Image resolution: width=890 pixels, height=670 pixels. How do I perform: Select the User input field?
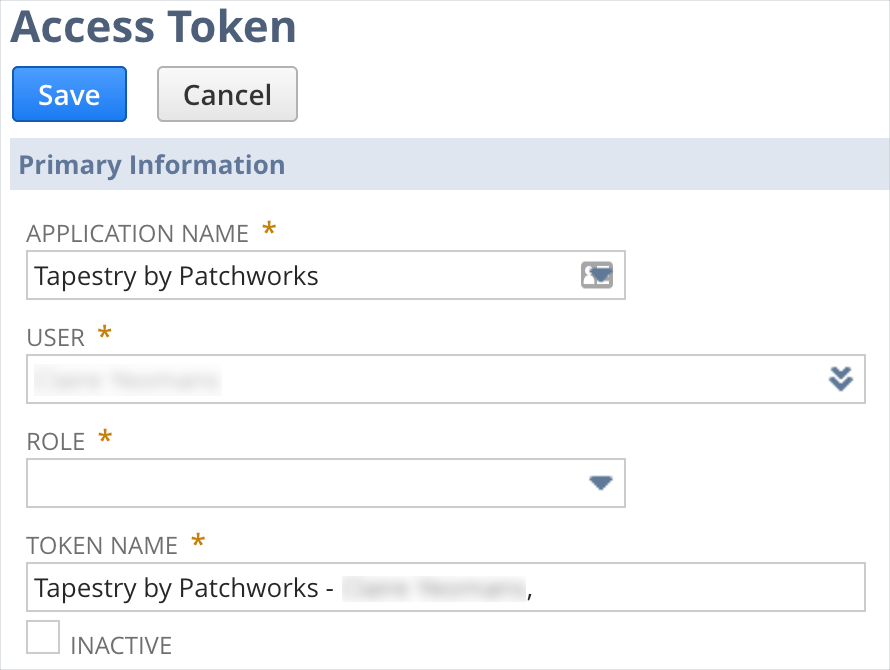[x=420, y=379]
